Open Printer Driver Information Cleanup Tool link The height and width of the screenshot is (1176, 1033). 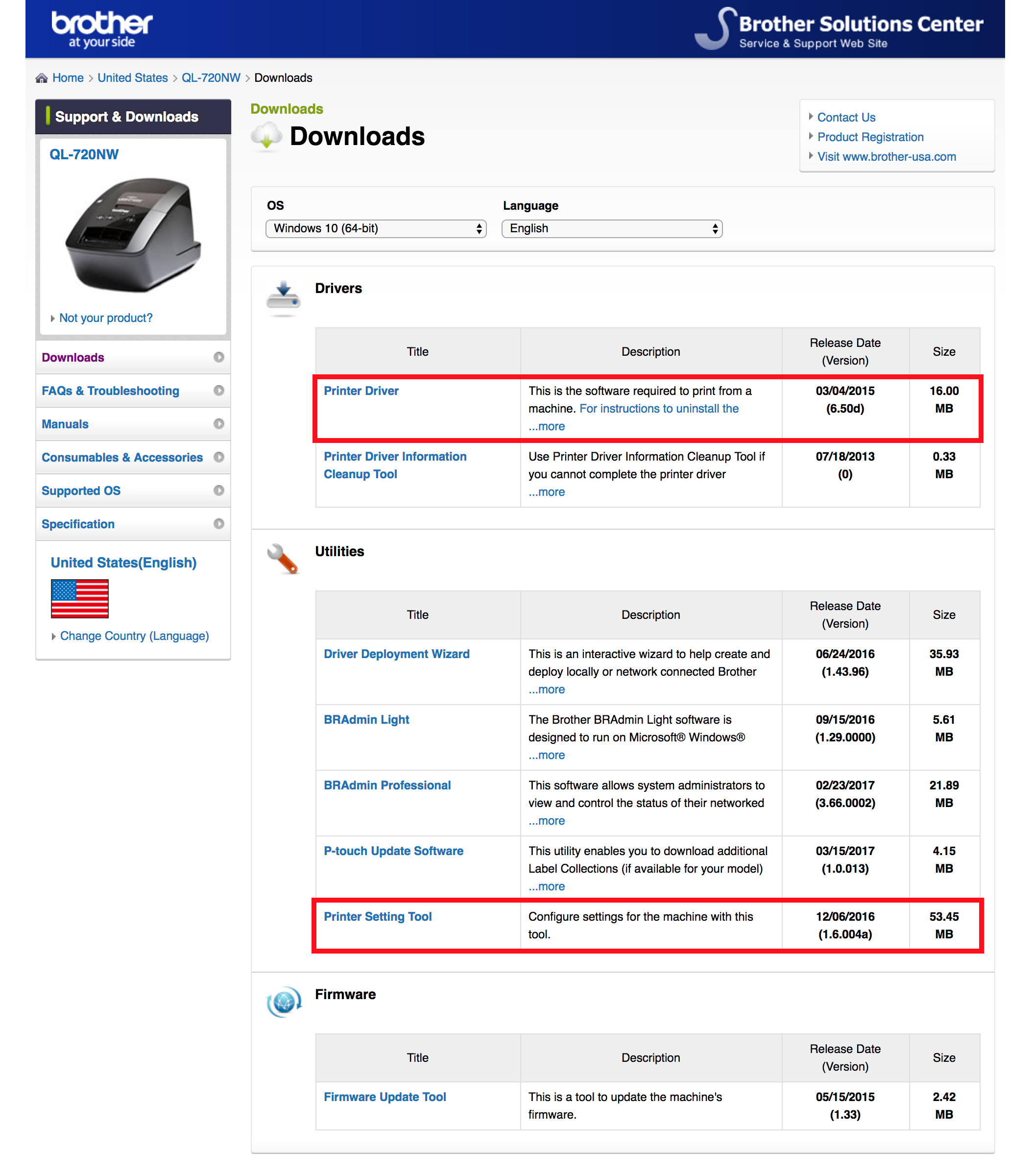[395, 465]
